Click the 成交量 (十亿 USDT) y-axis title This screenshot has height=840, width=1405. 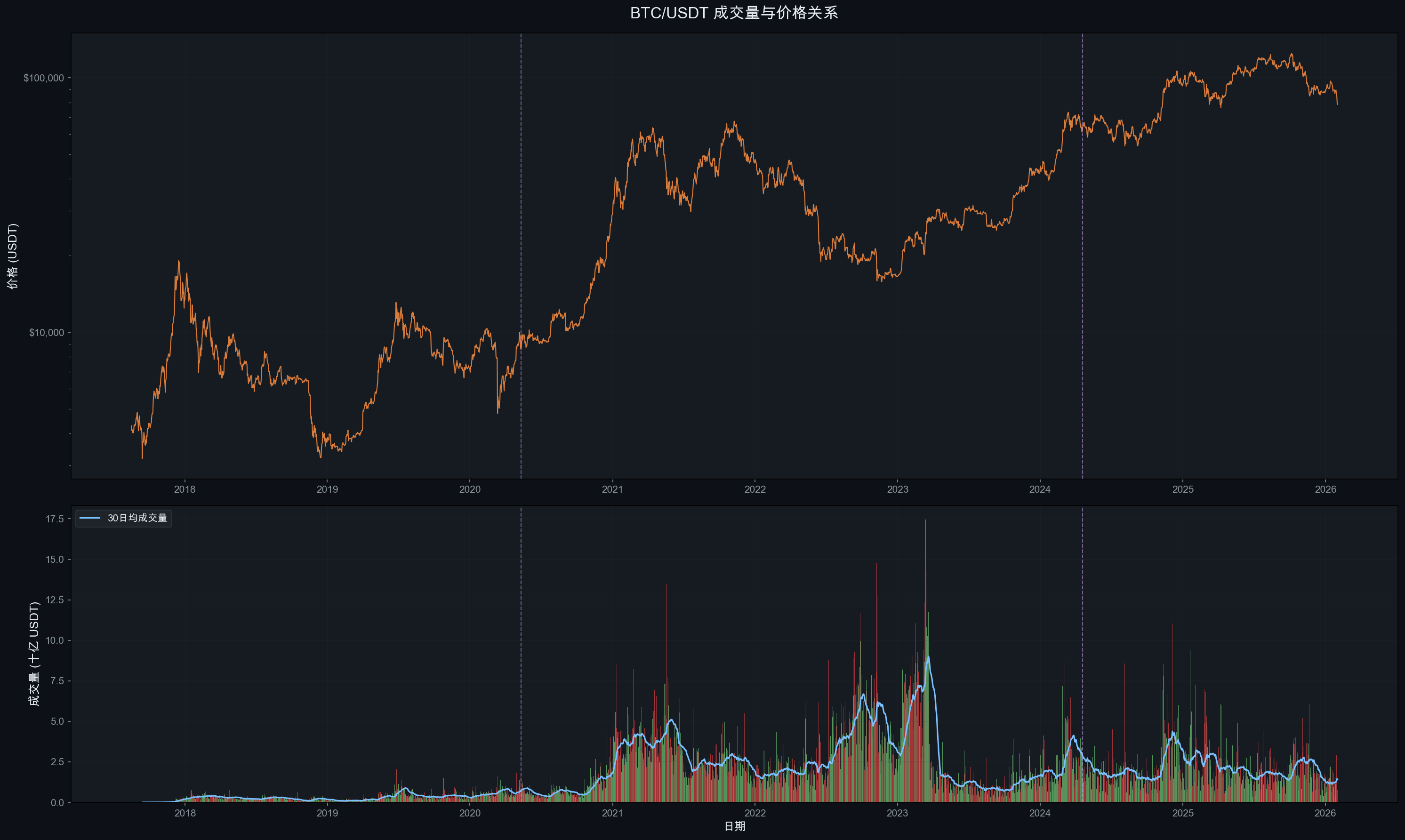coord(34,653)
